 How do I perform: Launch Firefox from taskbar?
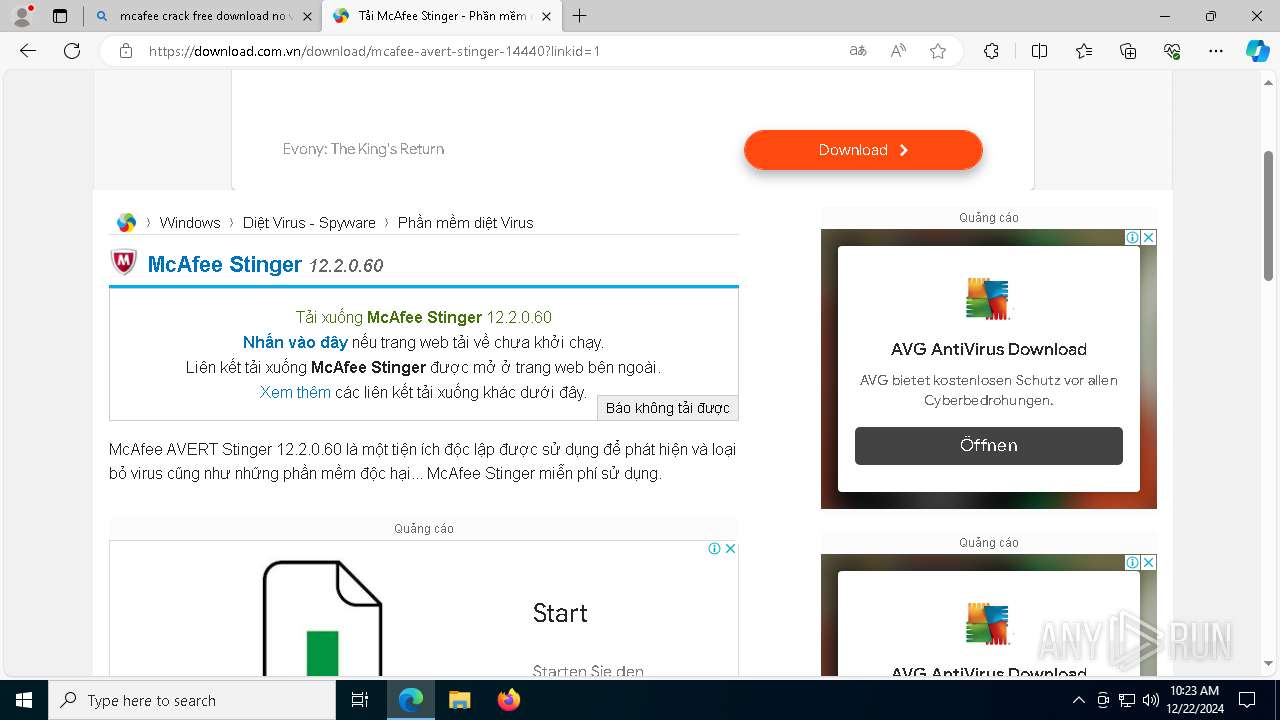tap(508, 700)
